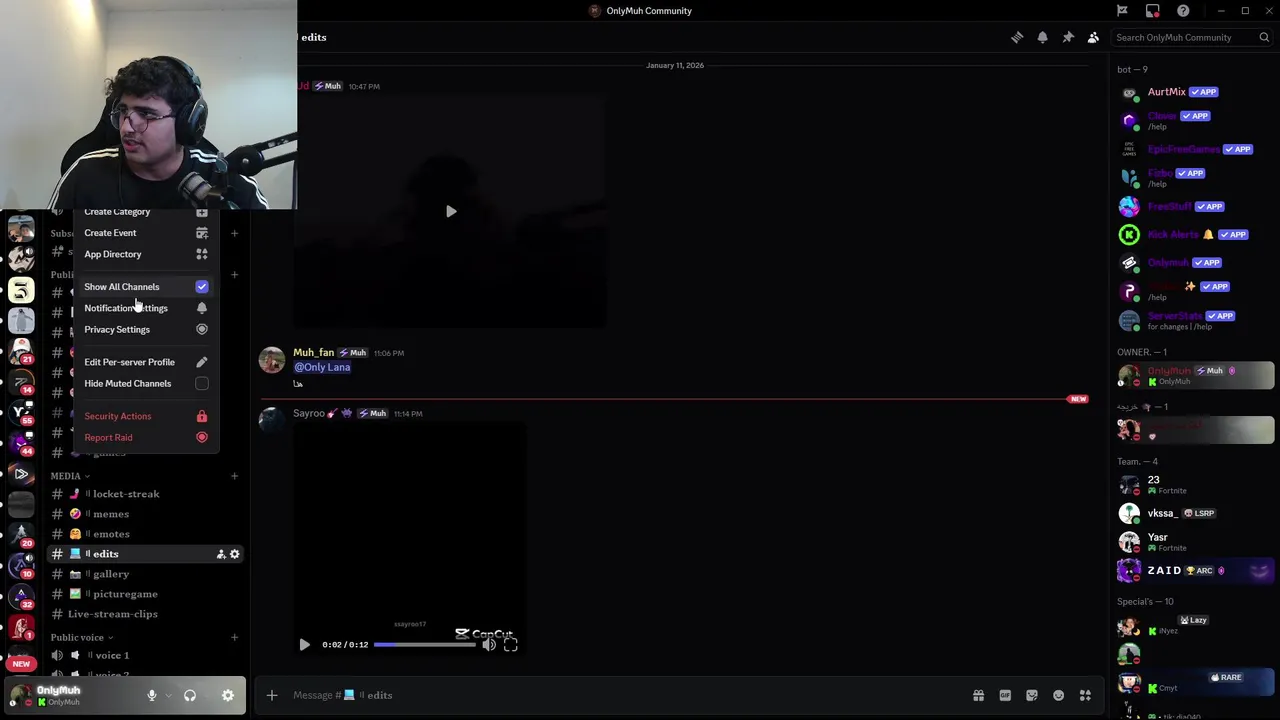
Task: Open microphone input options arrow
Action: point(167,695)
